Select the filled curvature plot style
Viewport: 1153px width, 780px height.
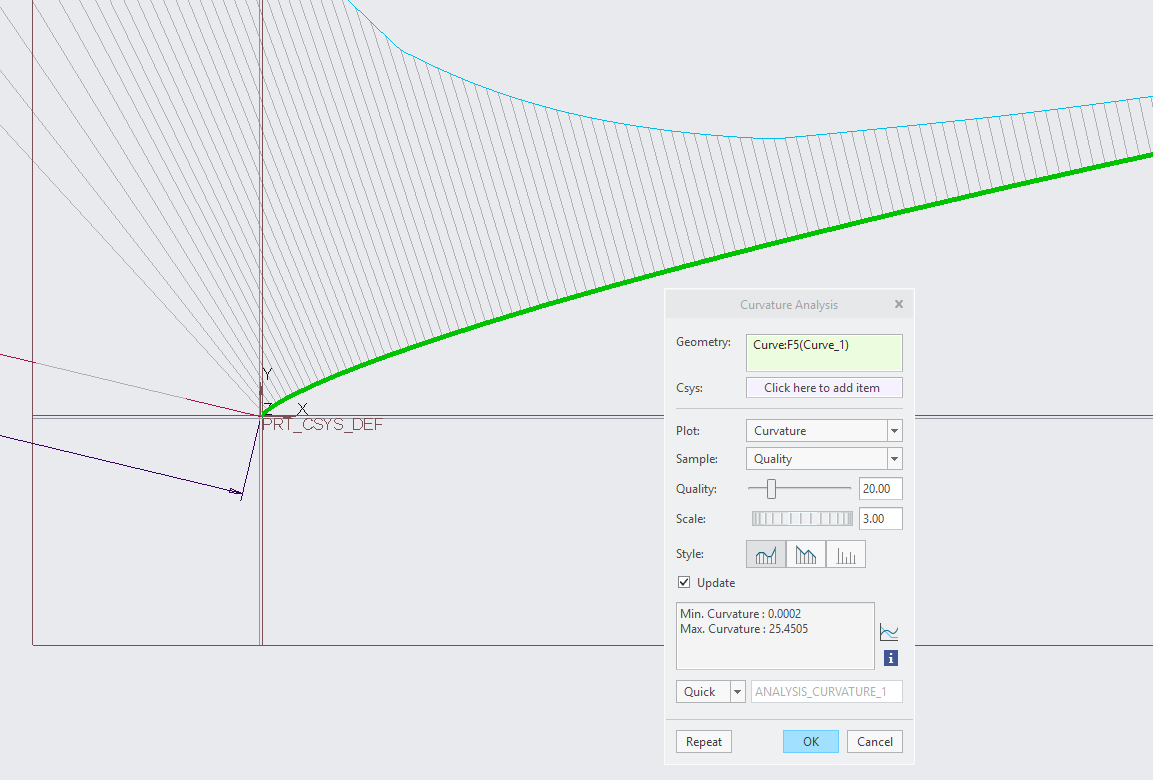click(x=766, y=553)
